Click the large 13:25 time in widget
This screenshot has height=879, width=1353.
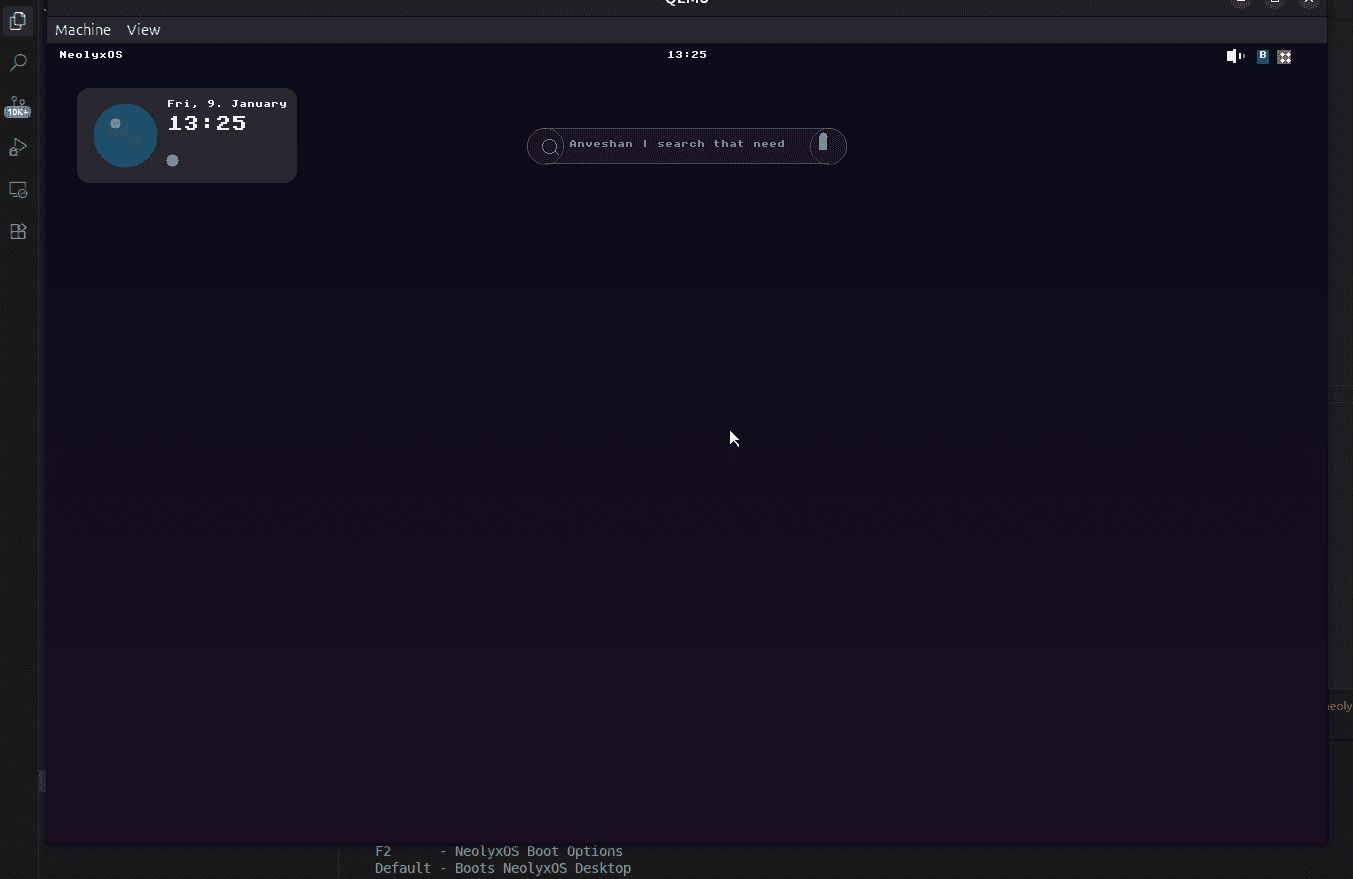[x=207, y=123]
